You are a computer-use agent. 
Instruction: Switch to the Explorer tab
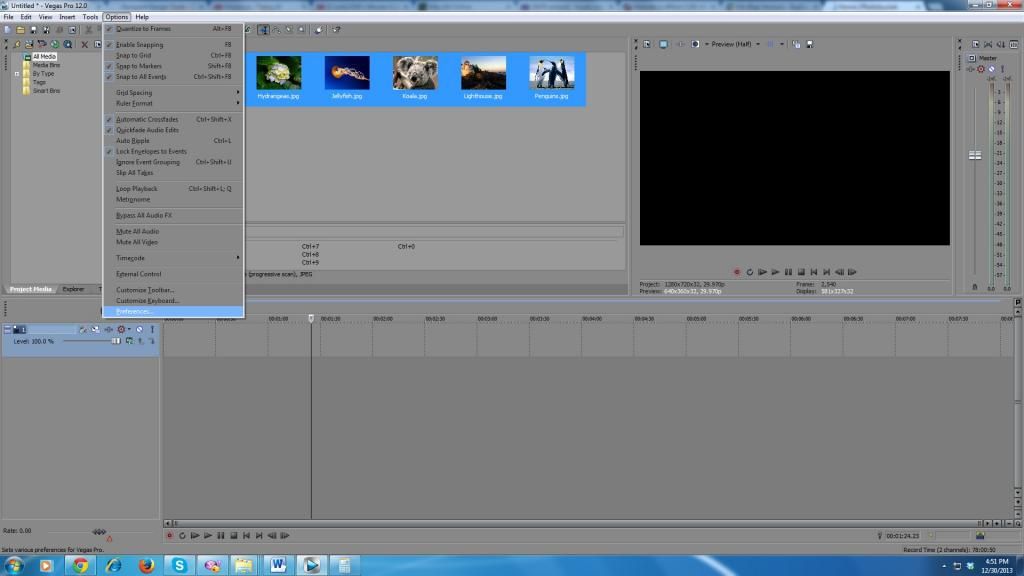point(73,289)
